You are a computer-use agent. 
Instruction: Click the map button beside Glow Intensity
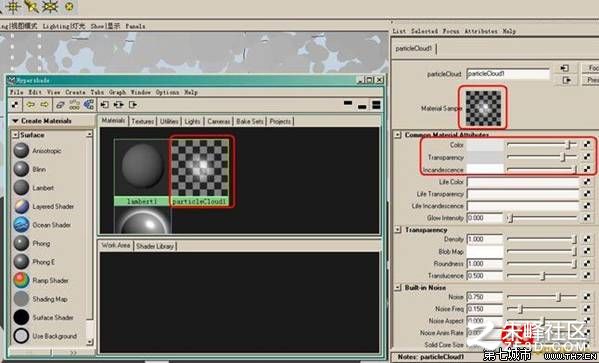pos(587,218)
